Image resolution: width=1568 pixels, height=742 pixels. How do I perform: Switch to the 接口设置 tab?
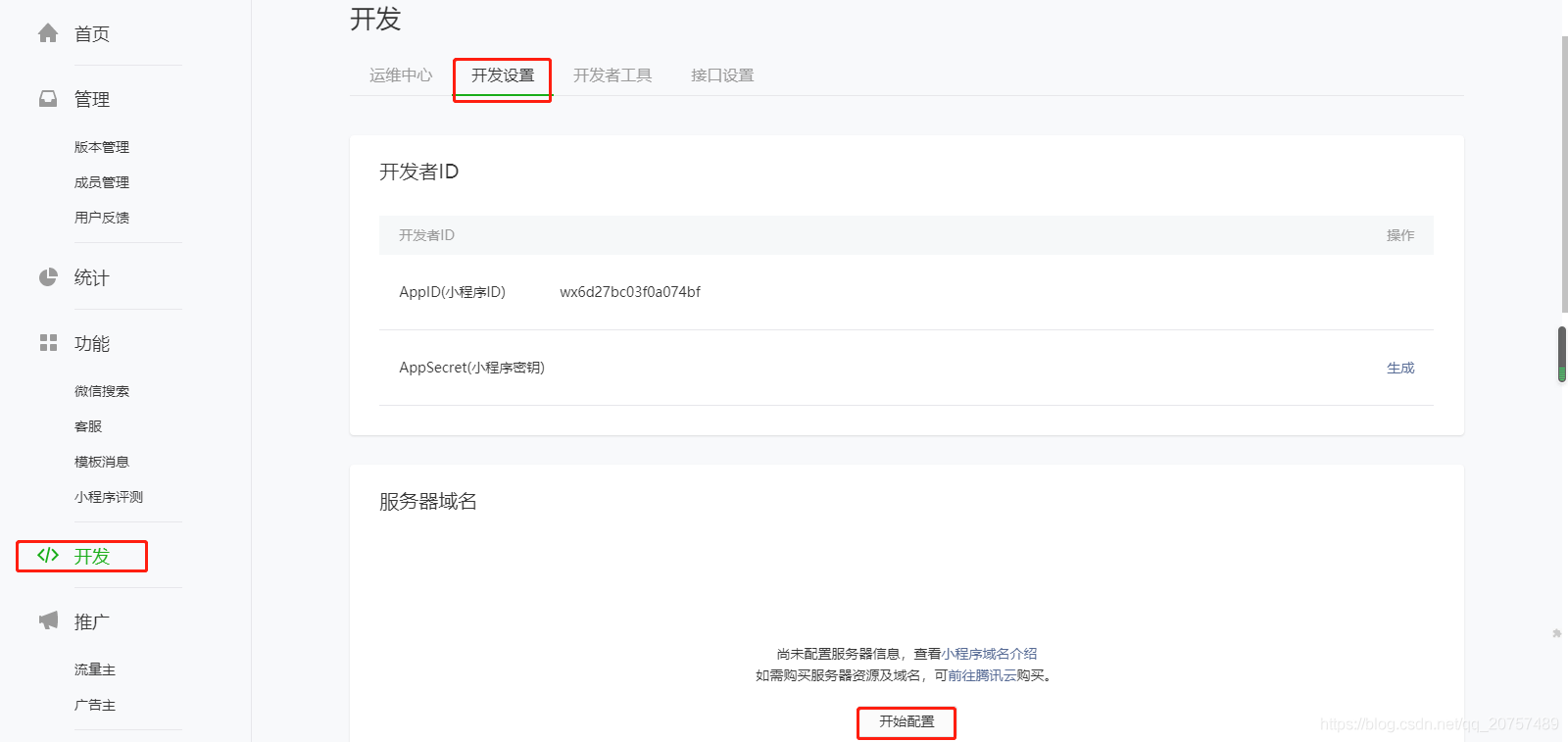(x=722, y=75)
